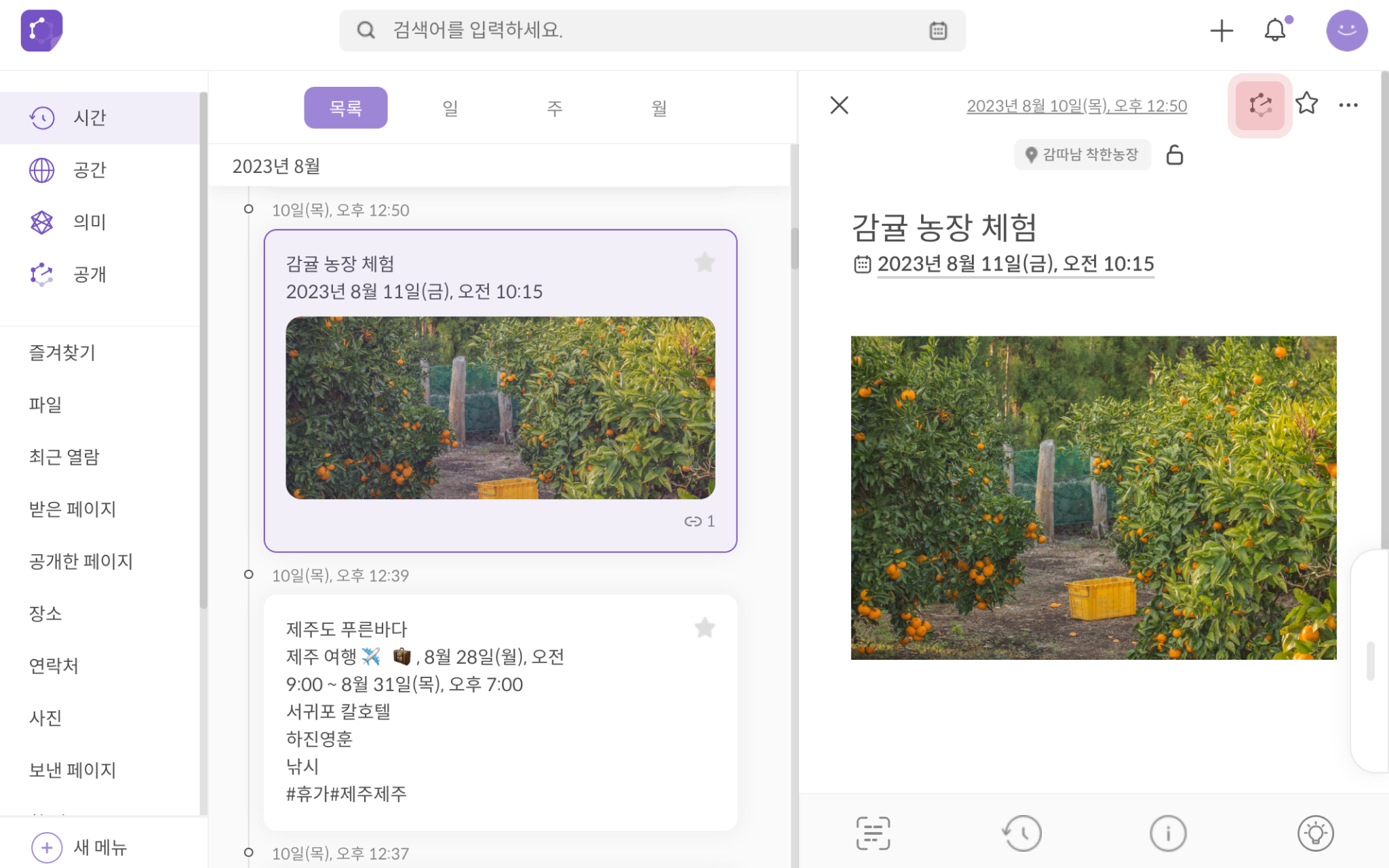Toggle the unlock padlock icon
The height and width of the screenshot is (868, 1389).
tap(1175, 155)
